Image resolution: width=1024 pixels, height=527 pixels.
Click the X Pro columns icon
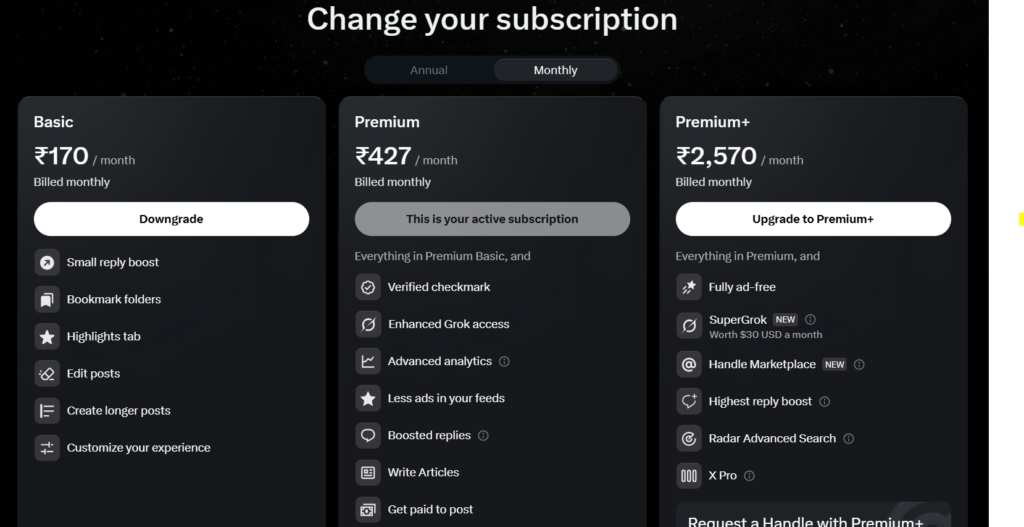[689, 475]
